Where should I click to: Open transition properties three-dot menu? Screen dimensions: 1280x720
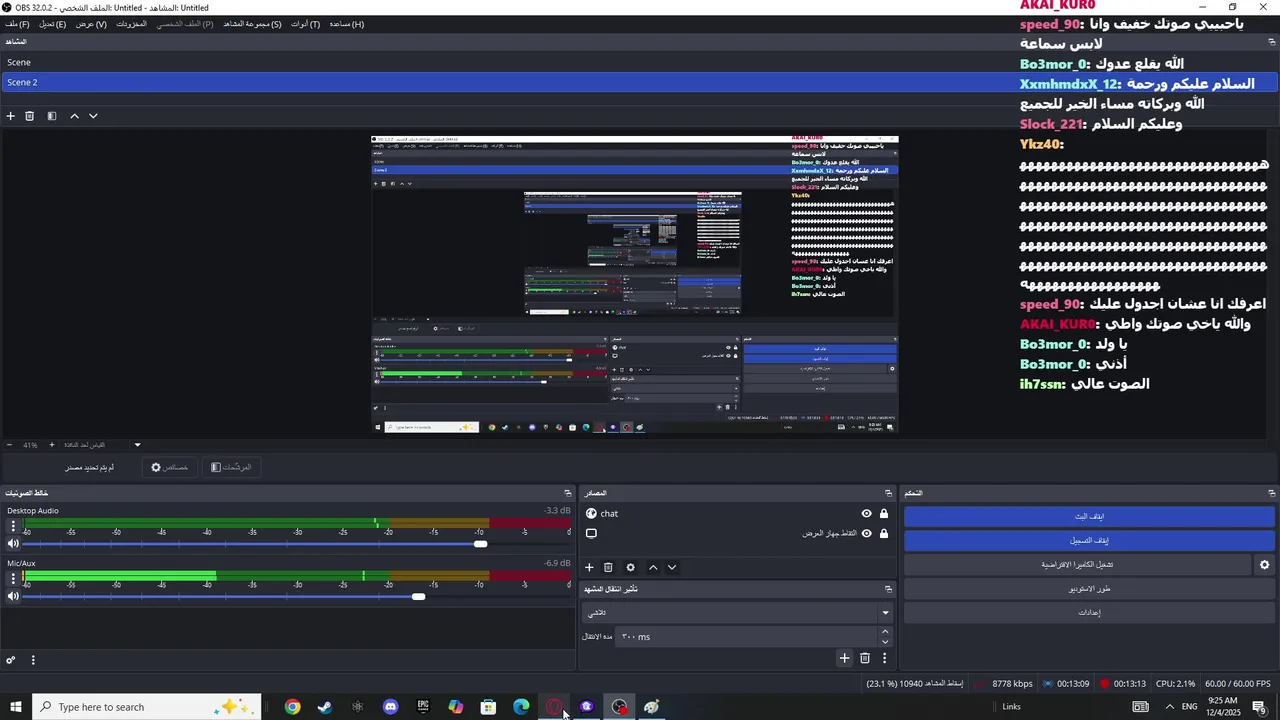pos(884,658)
